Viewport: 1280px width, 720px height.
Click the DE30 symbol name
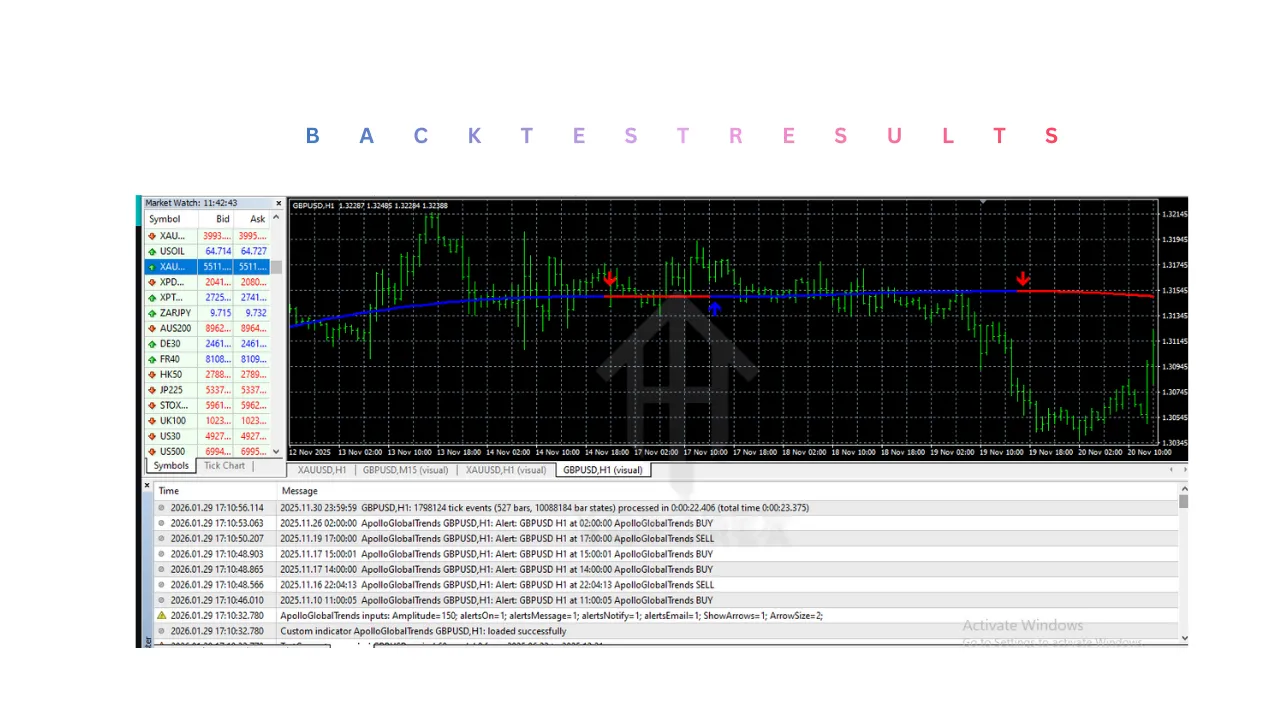tap(170, 344)
